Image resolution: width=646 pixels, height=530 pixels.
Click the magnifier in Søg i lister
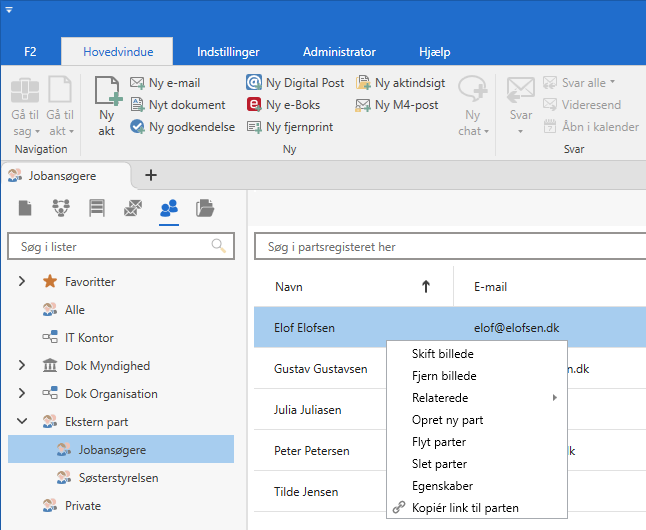[218, 246]
